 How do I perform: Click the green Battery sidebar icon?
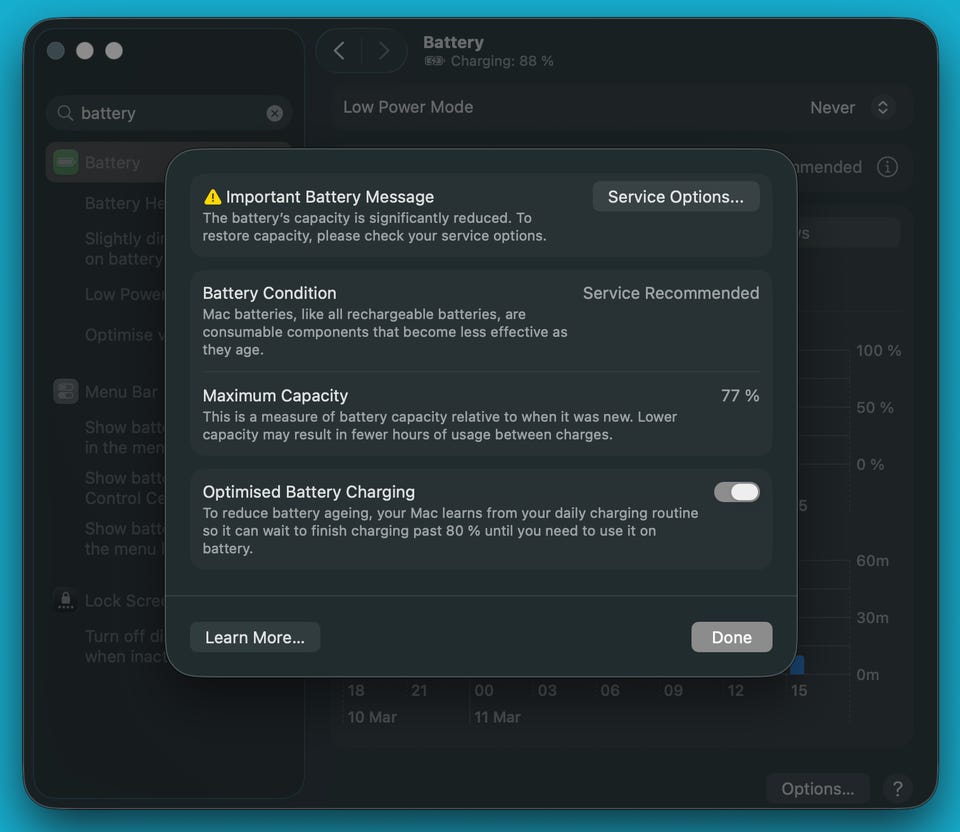coord(66,163)
